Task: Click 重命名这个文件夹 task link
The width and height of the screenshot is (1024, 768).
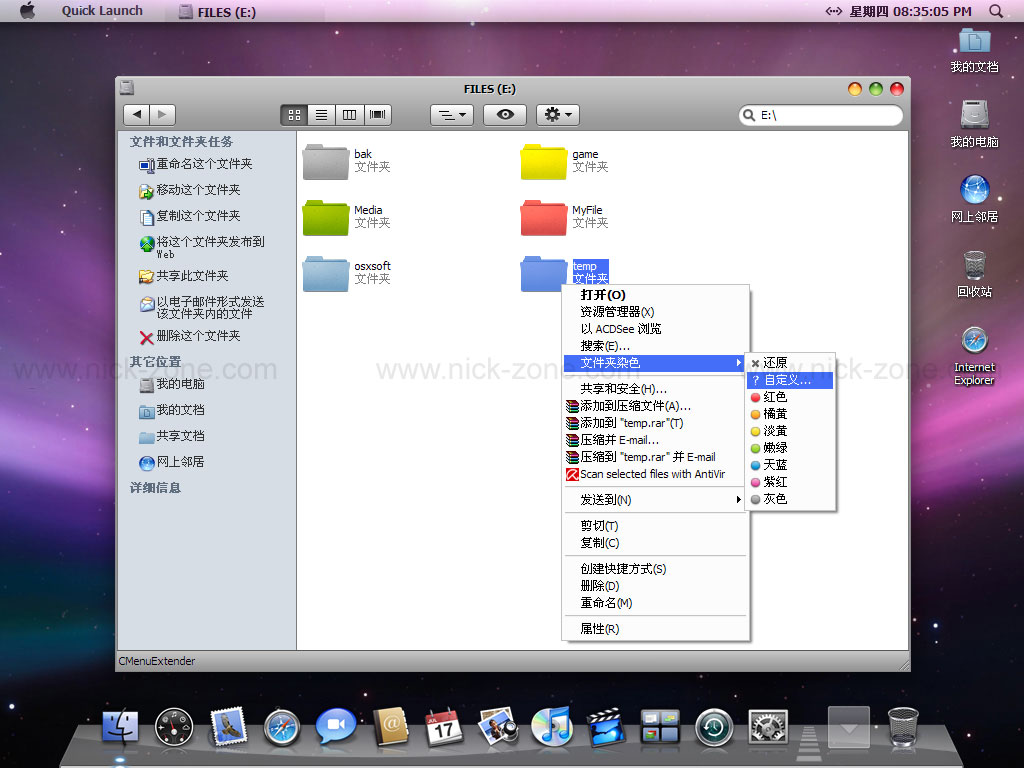Action: 204,164
